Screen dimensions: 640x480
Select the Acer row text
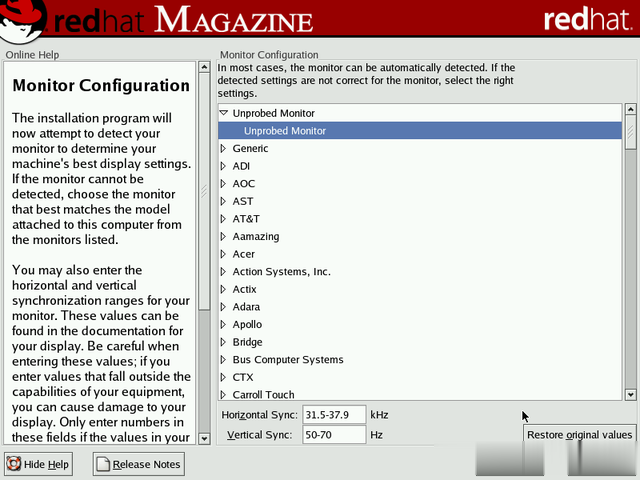pos(244,254)
